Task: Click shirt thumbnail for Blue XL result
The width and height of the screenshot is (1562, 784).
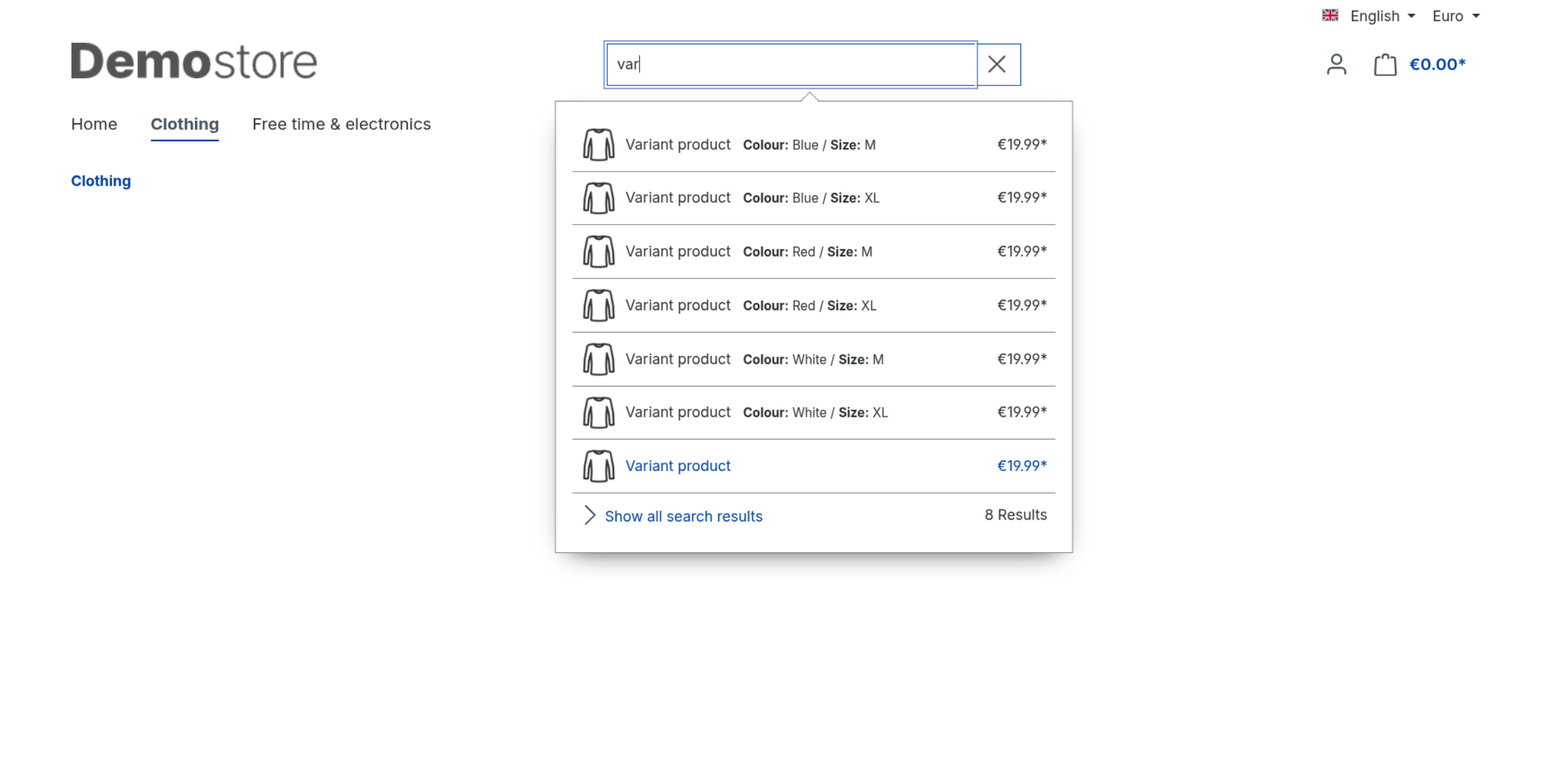Action: pyautogui.click(x=598, y=198)
